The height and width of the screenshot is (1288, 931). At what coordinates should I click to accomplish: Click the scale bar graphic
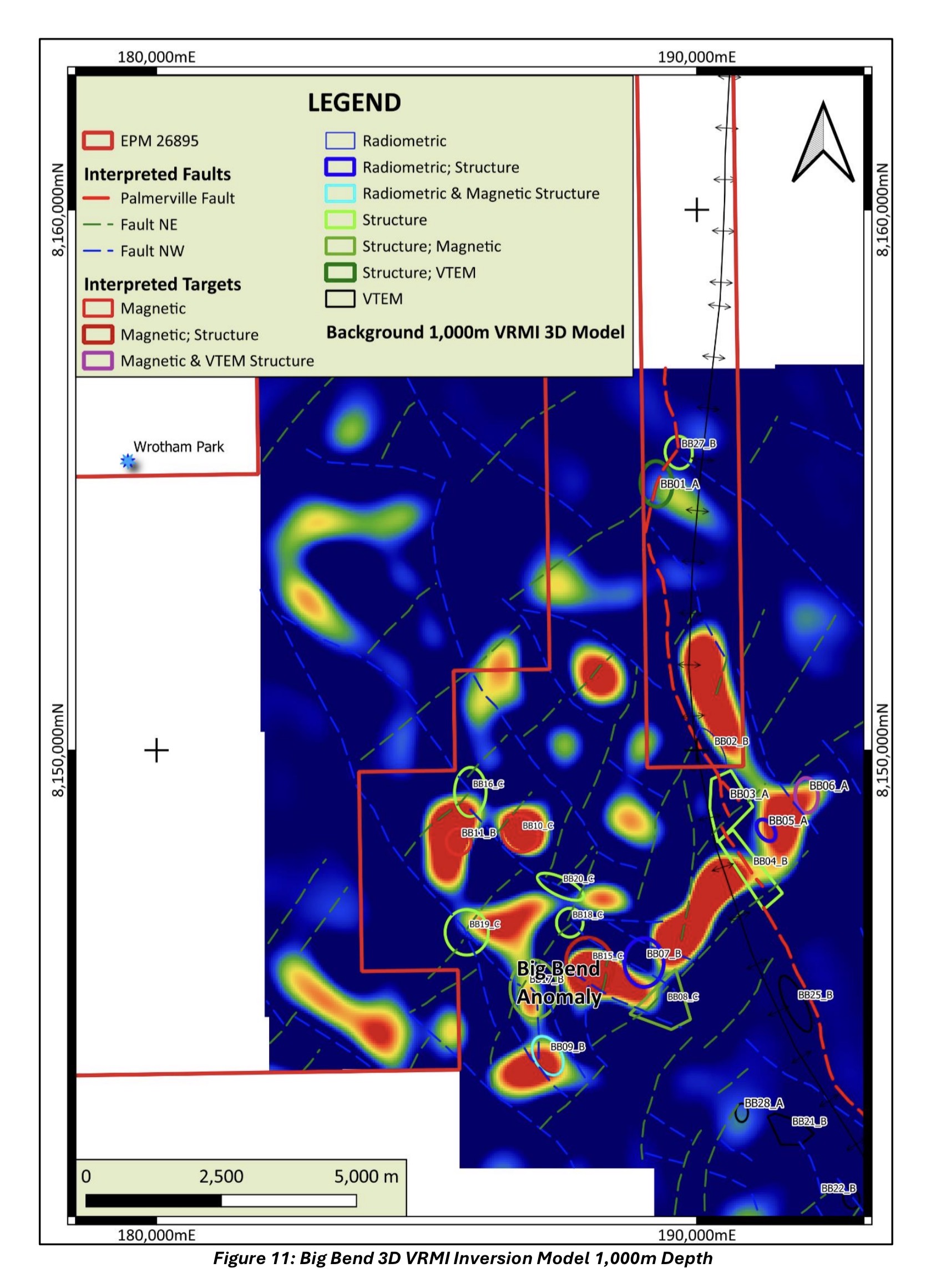coord(220,1200)
